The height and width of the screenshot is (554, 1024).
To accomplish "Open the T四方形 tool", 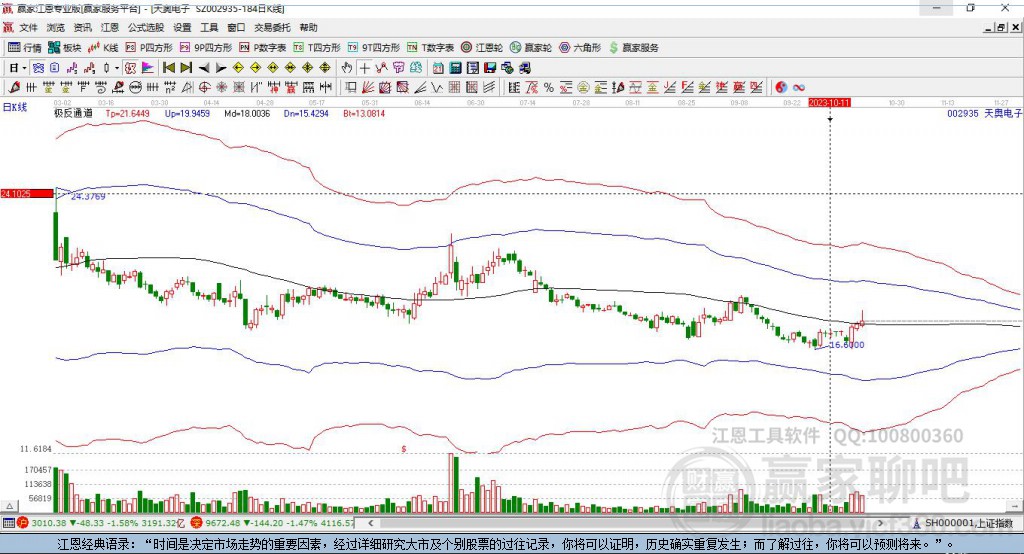I will pyautogui.click(x=317, y=48).
